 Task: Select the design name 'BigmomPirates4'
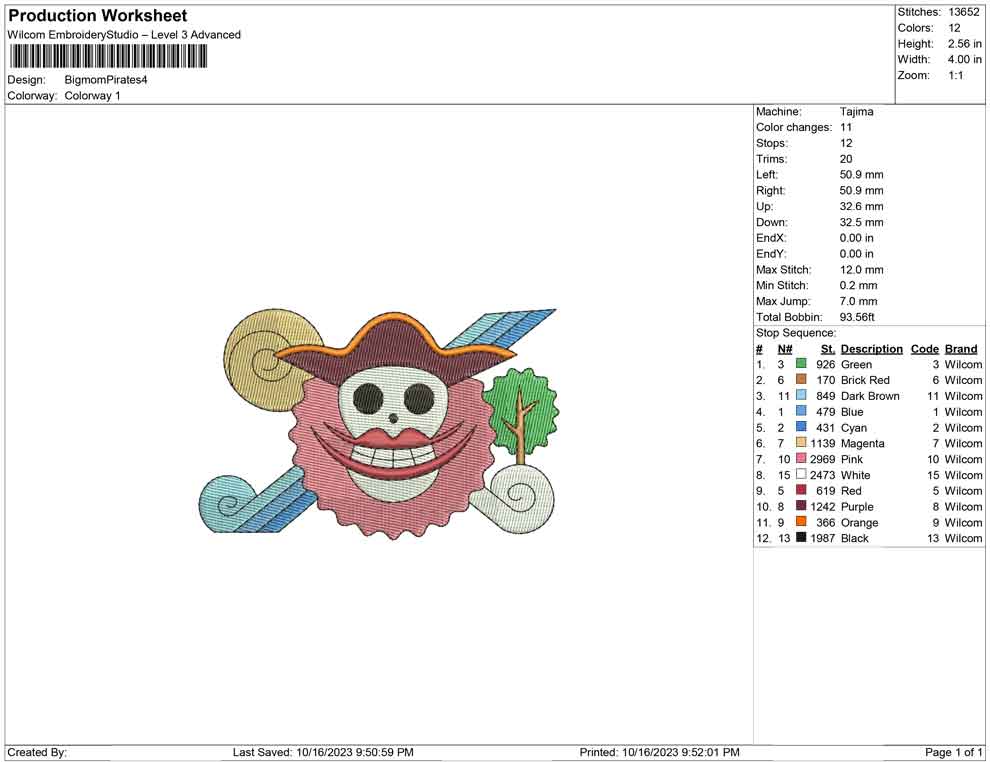click(x=105, y=80)
